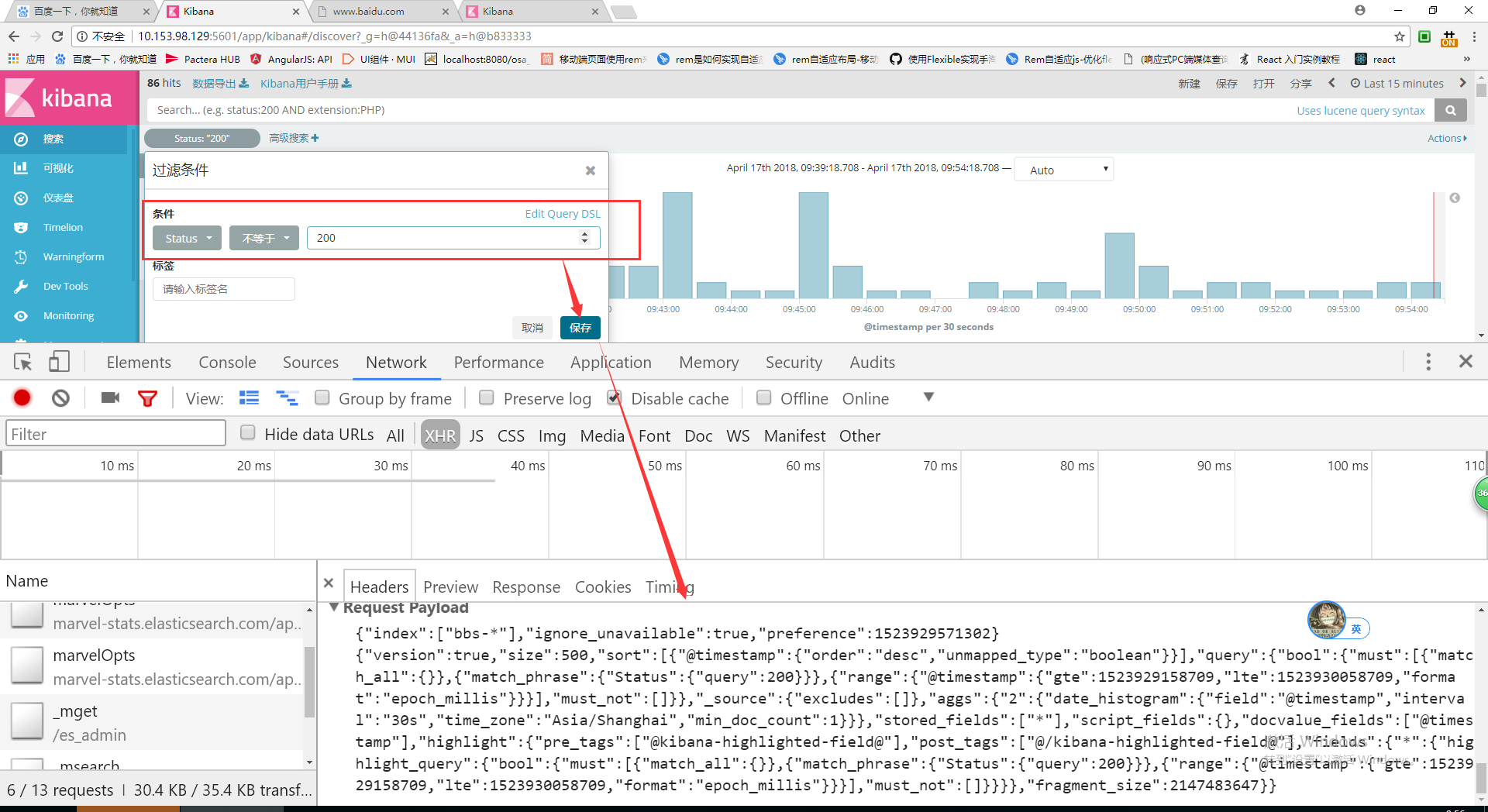Bookmark this page with the star
1488x812 pixels.
click(1399, 36)
